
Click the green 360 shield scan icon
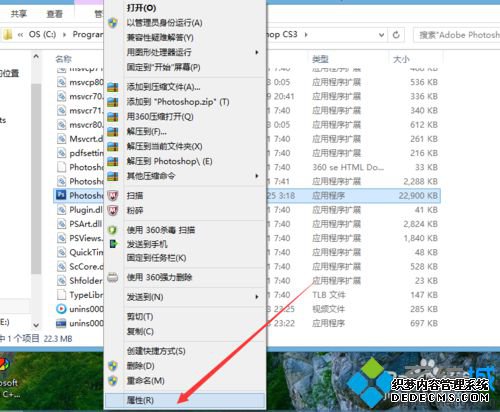(113, 230)
